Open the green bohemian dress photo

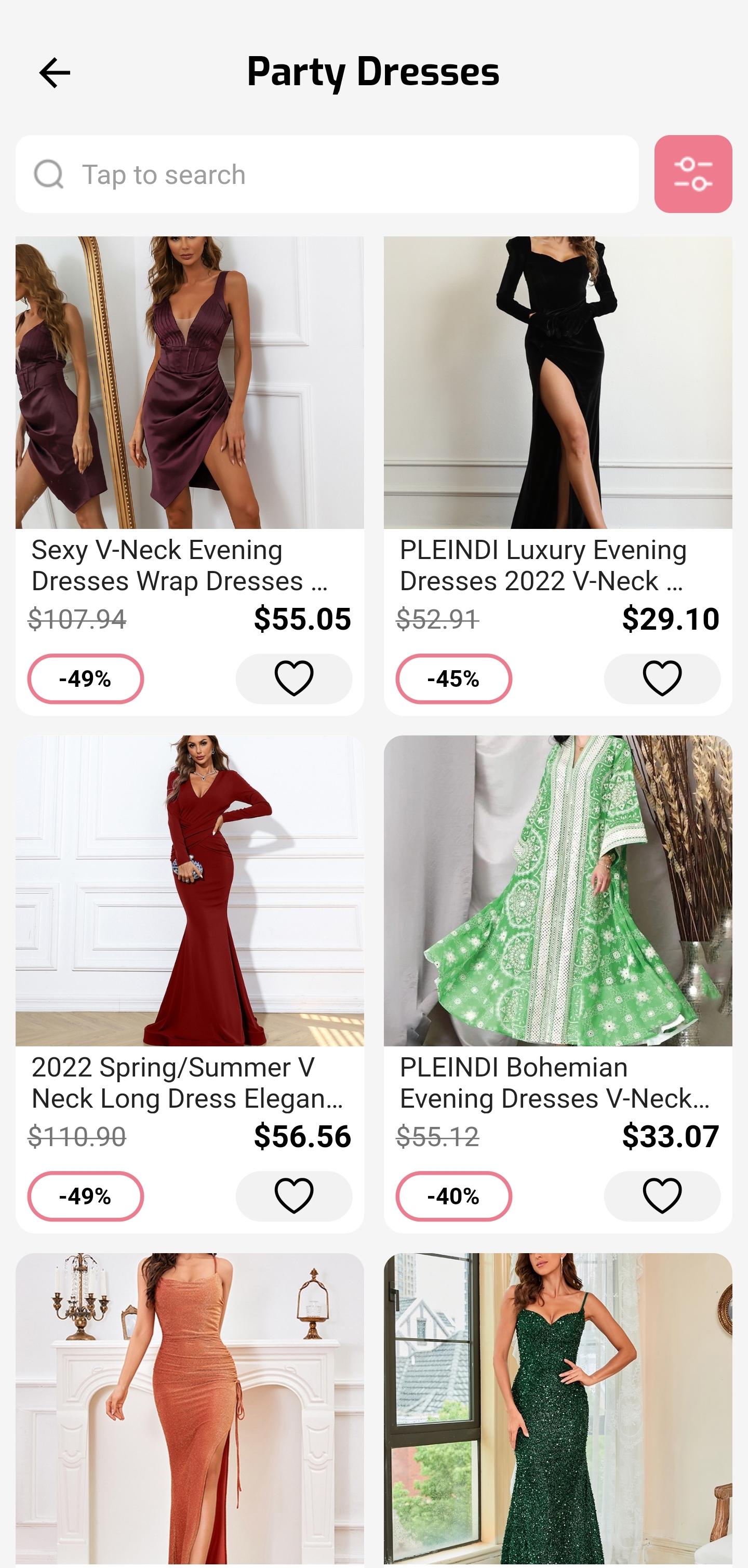(x=557, y=891)
